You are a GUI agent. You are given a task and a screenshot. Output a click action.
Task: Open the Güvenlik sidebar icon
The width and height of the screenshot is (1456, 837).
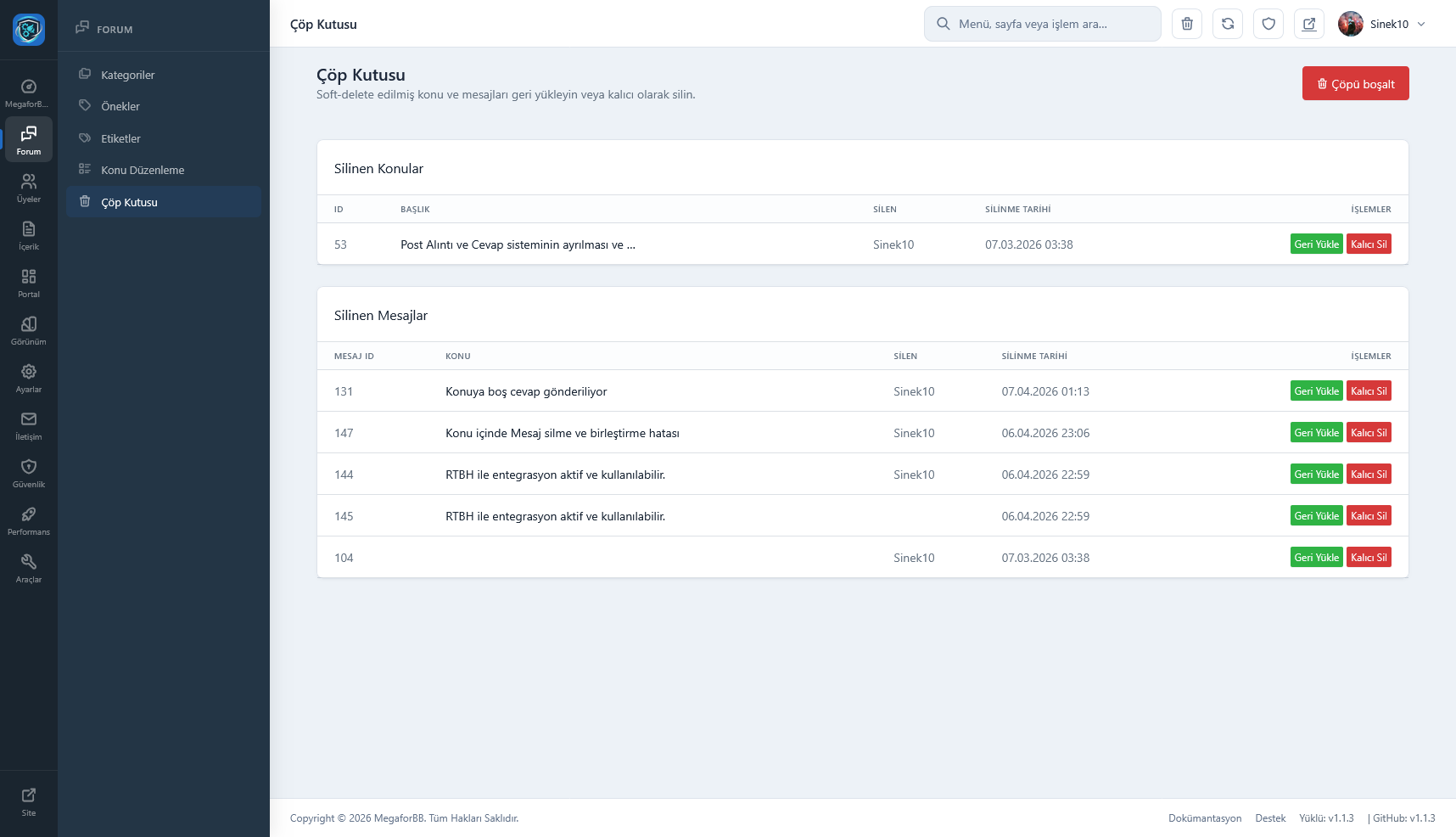pyautogui.click(x=29, y=473)
